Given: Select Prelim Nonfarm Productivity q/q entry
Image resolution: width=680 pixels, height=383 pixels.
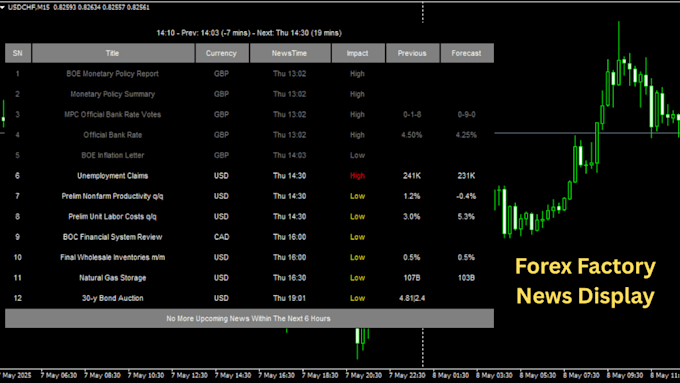Looking at the screenshot, I should pos(249,196).
